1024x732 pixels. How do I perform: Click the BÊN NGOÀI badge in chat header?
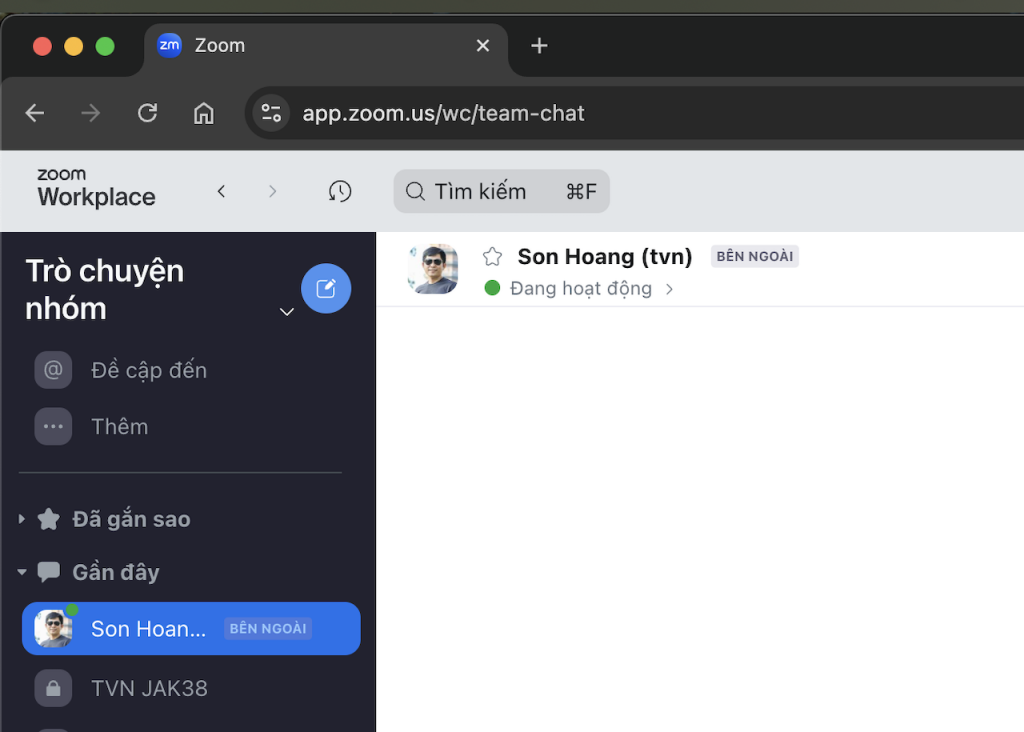click(x=754, y=256)
